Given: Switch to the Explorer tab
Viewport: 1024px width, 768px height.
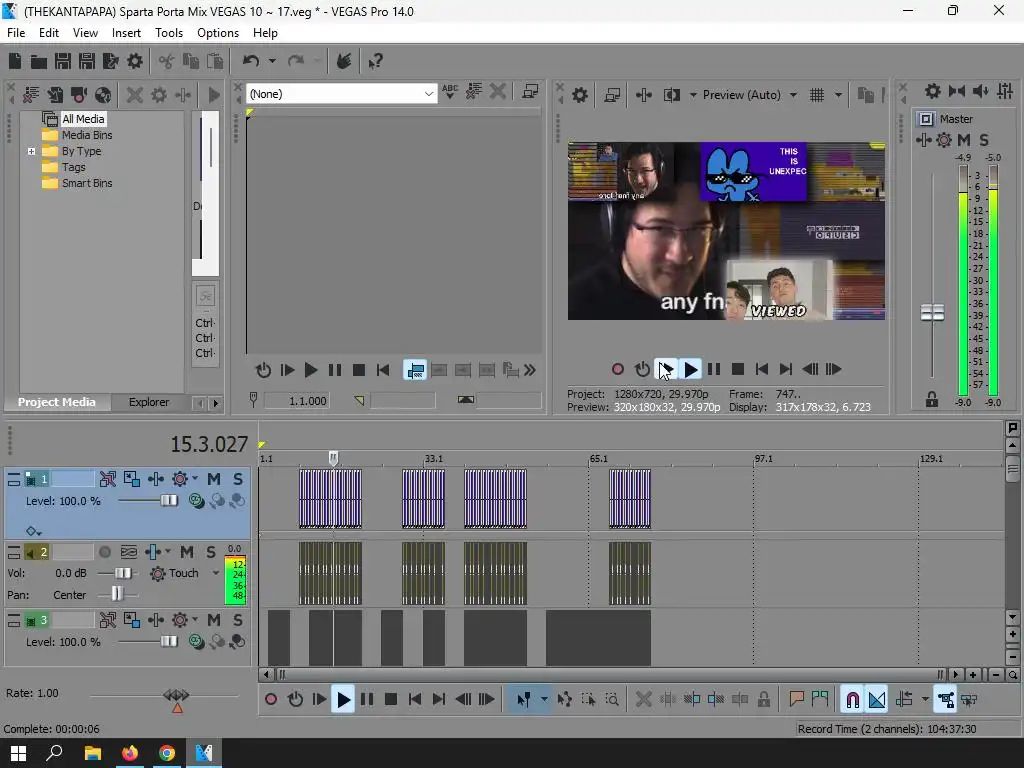Looking at the screenshot, I should 149,402.
